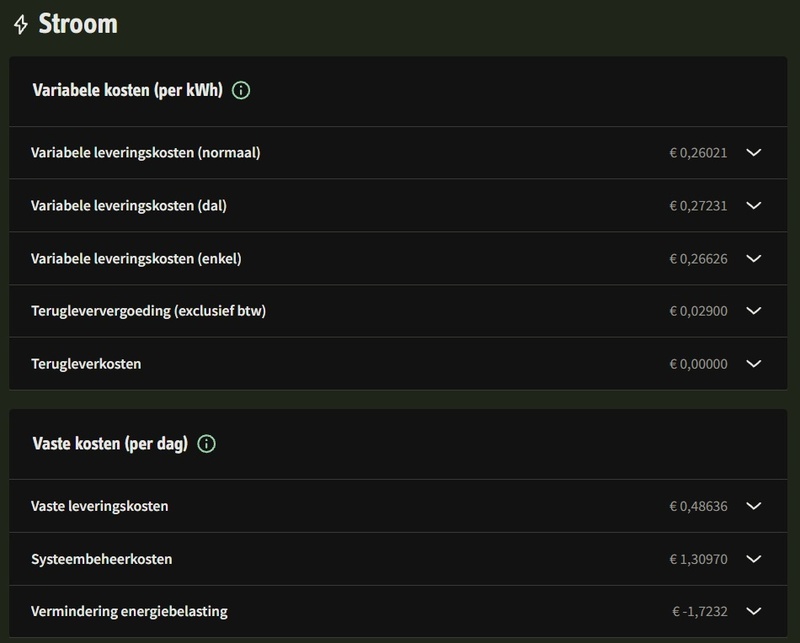Click the lightning bolt icon beside Stroom
Image resolution: width=800 pixels, height=643 pixels.
[21, 24]
